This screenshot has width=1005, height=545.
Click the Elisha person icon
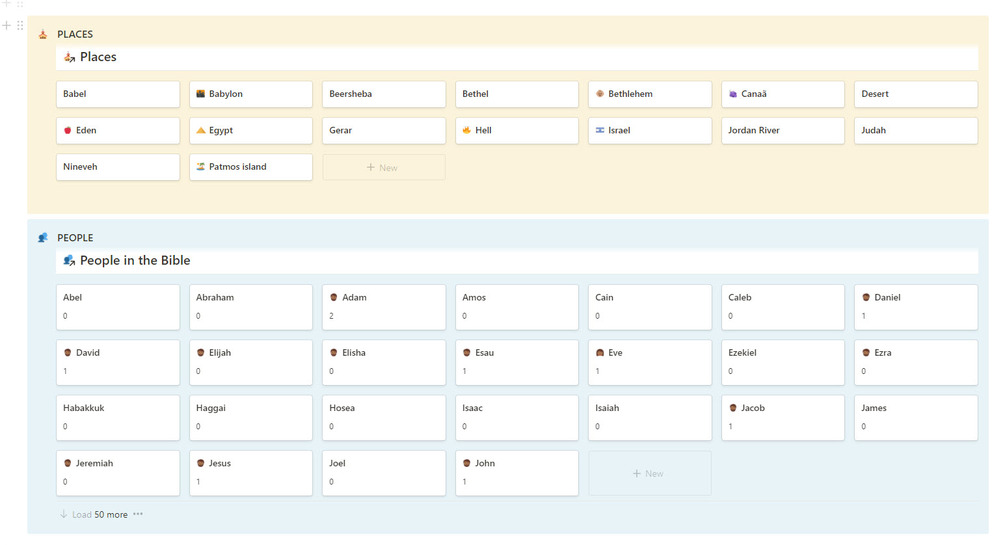[334, 353]
